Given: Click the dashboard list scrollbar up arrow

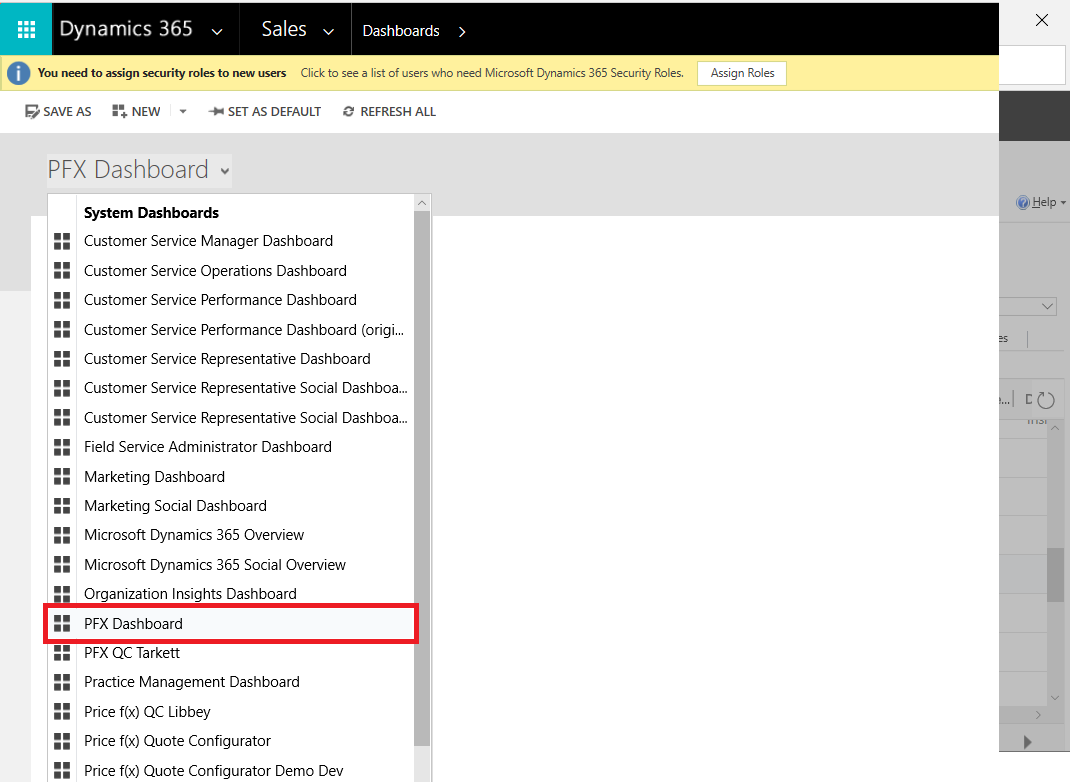Looking at the screenshot, I should point(422,203).
